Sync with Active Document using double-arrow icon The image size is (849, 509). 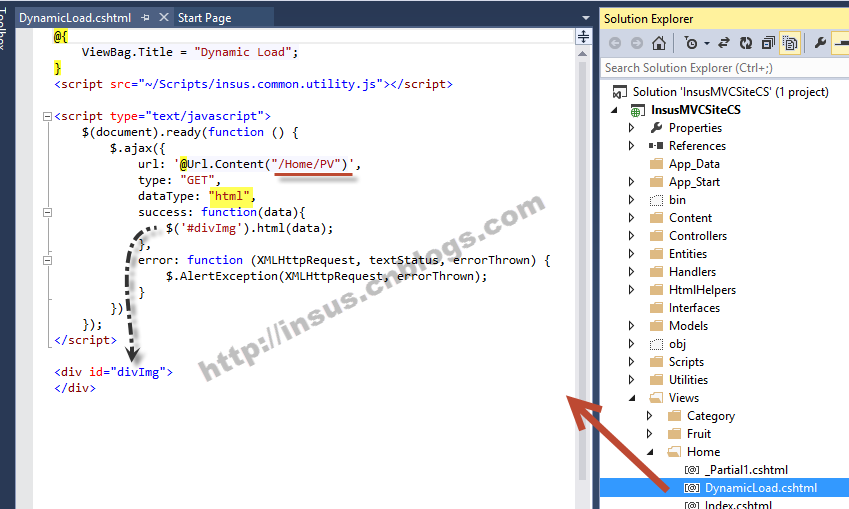tap(724, 43)
